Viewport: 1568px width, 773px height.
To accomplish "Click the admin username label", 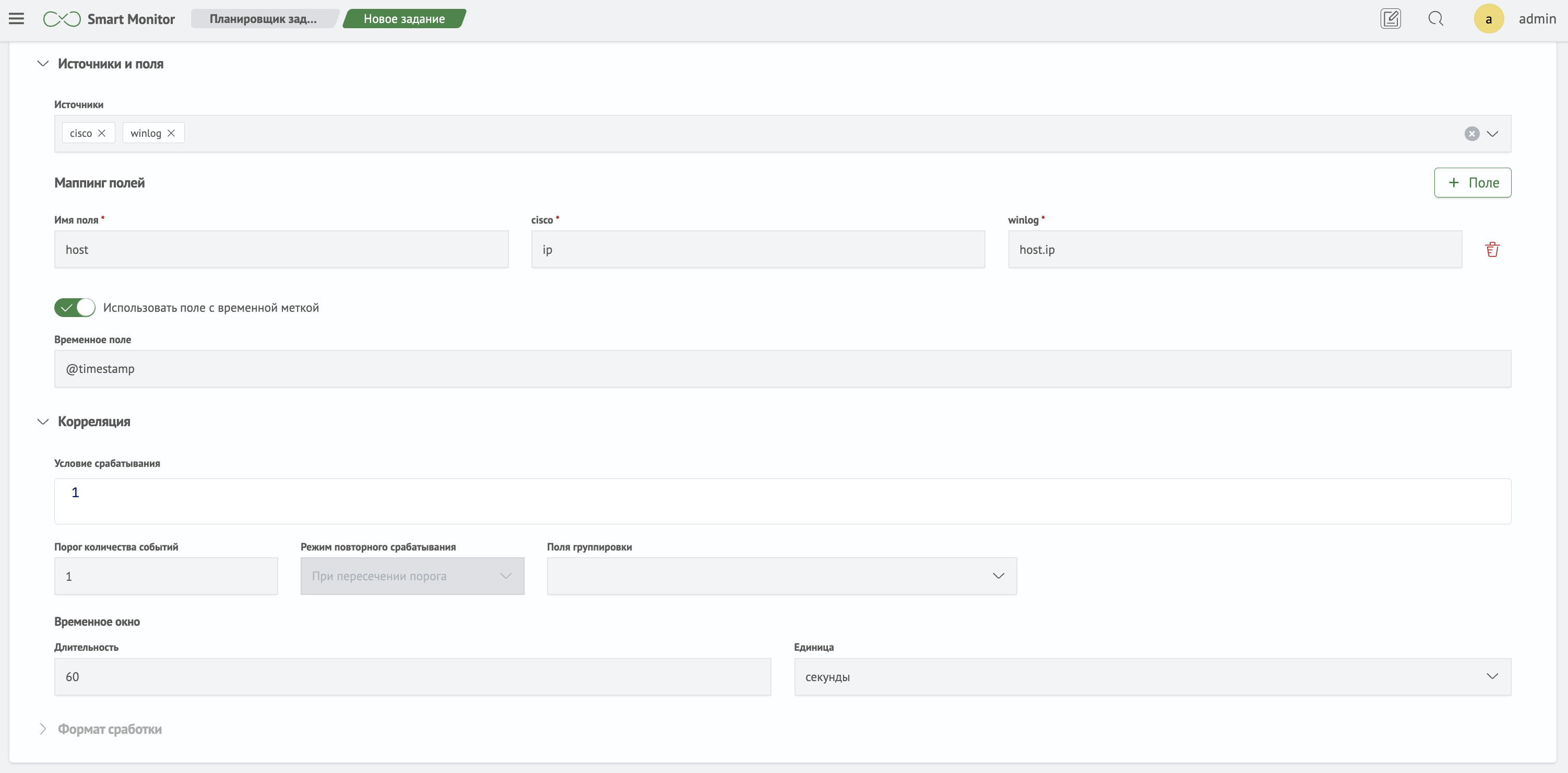I will pos(1537,19).
